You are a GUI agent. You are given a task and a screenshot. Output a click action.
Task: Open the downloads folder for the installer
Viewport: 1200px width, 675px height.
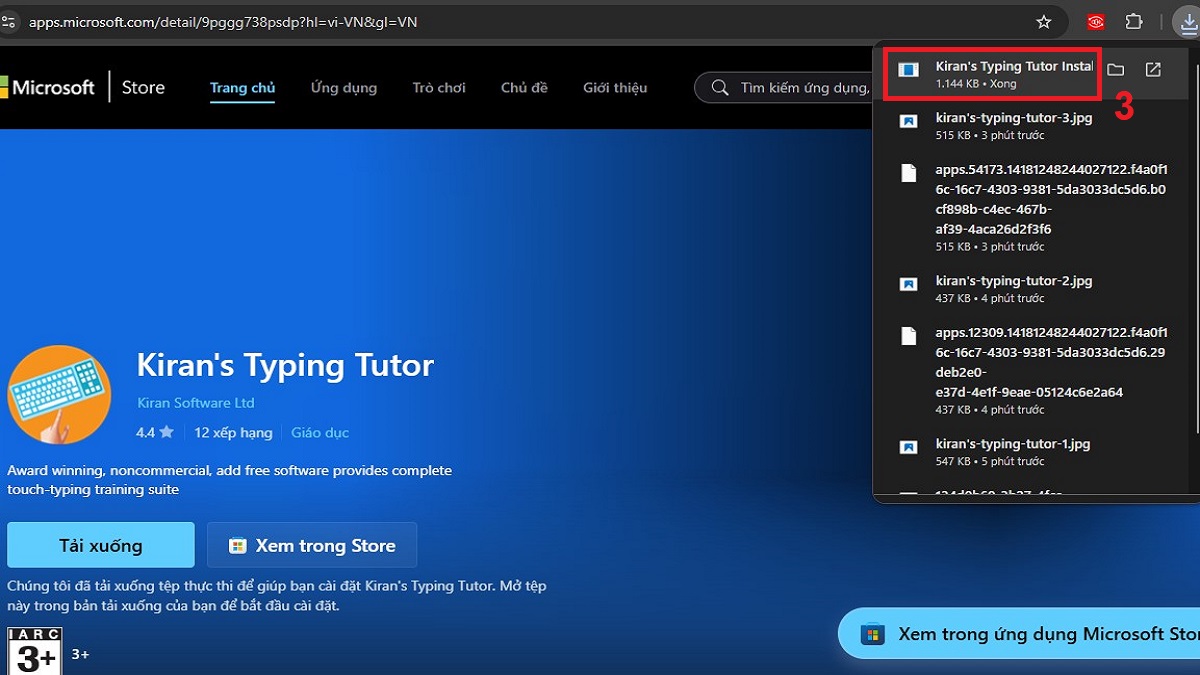1117,69
